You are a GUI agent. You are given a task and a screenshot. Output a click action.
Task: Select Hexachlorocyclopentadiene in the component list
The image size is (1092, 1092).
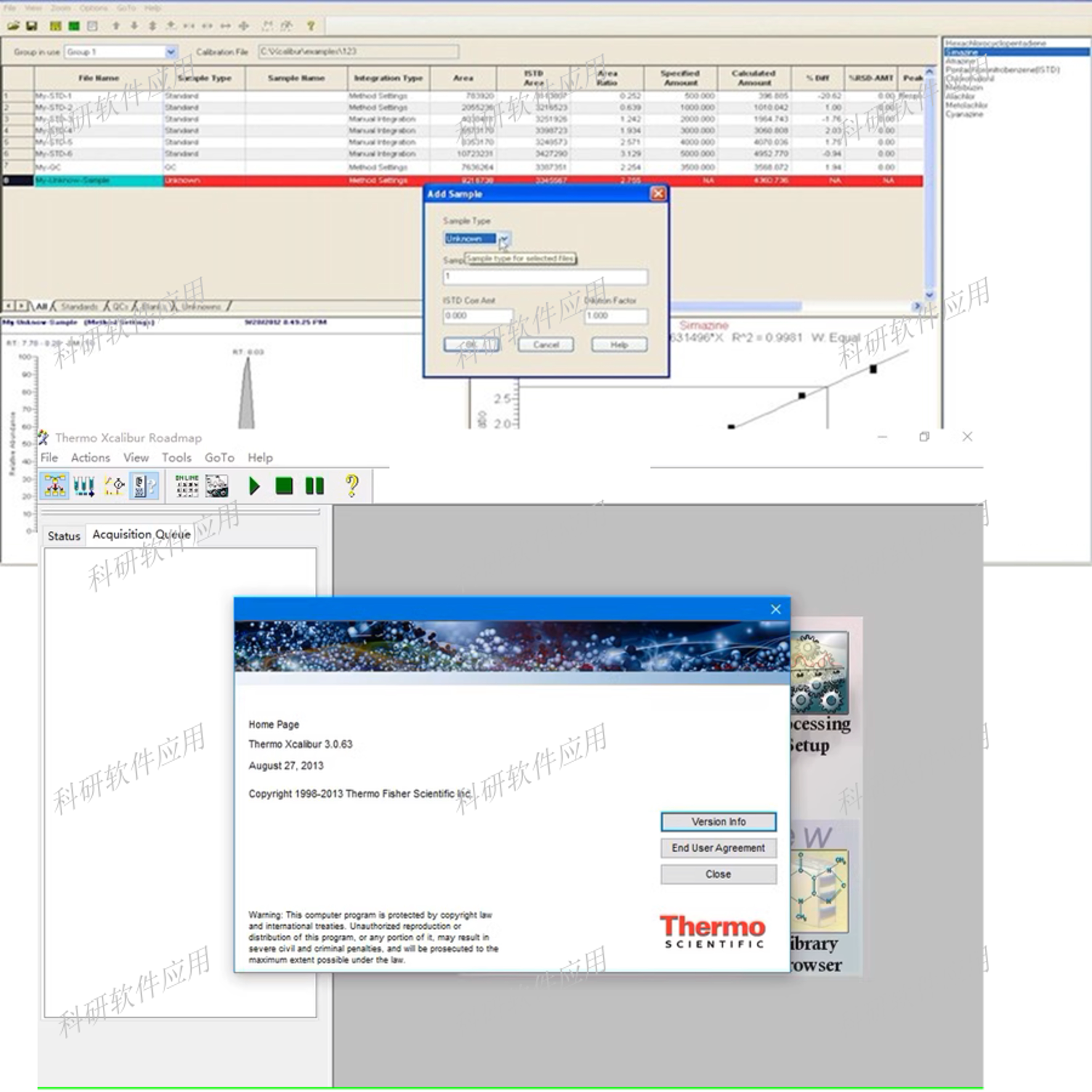996,43
